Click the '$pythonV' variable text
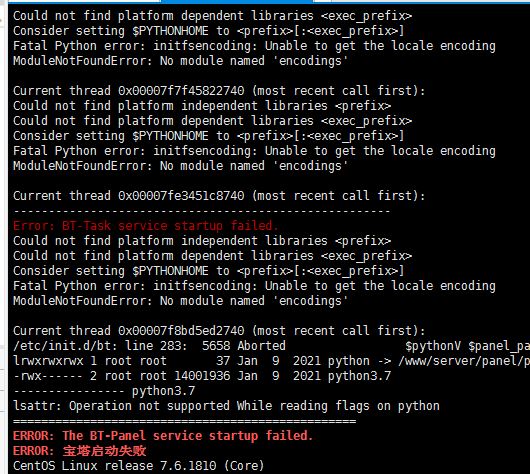Screen dimensions: 530x474 pos(433,346)
